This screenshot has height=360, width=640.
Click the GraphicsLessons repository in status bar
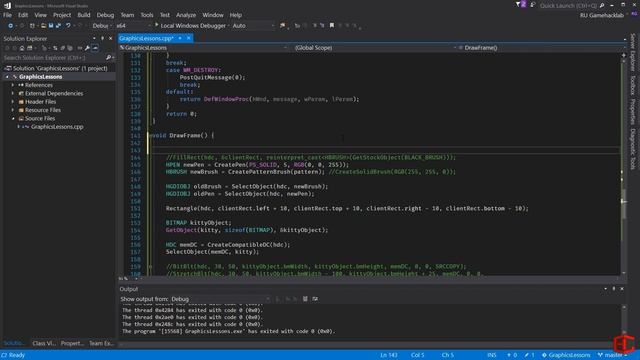point(566,355)
